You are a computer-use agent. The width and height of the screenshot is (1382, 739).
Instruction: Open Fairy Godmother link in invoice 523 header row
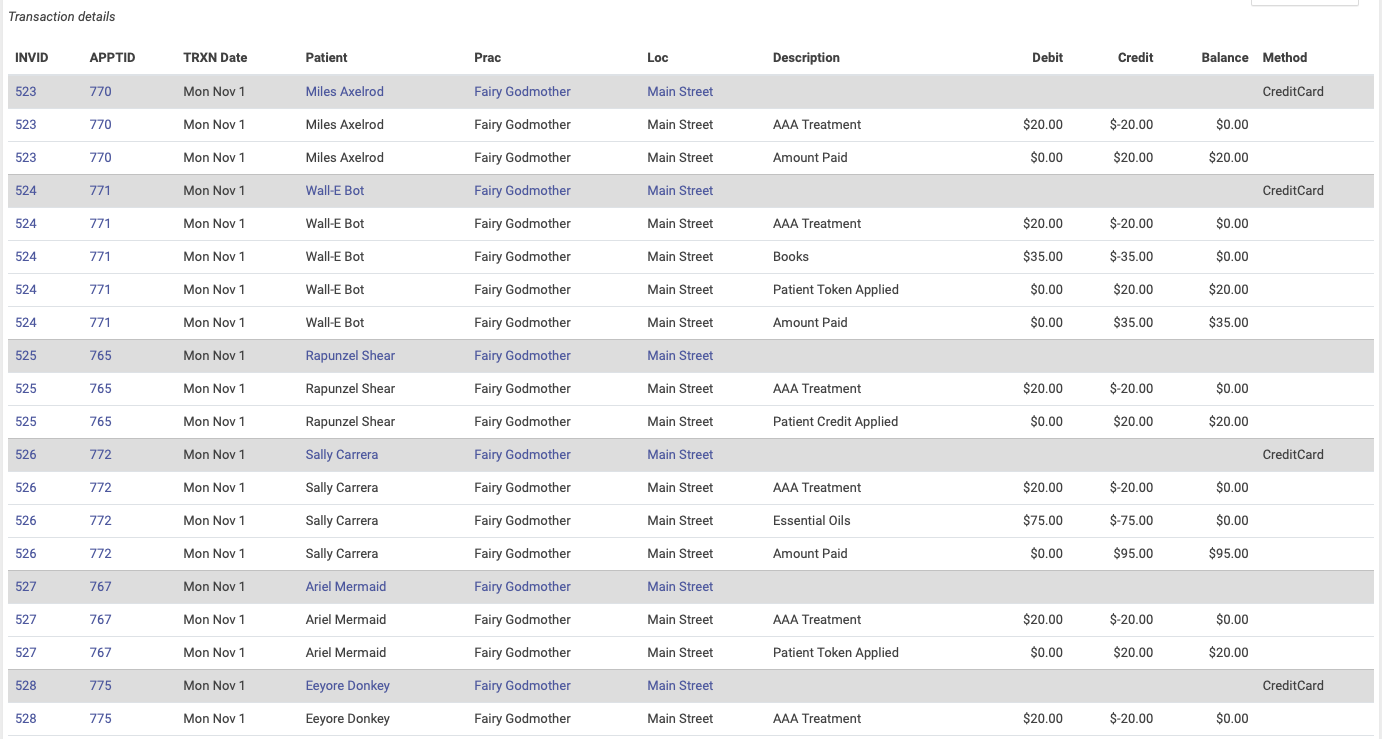click(x=522, y=91)
